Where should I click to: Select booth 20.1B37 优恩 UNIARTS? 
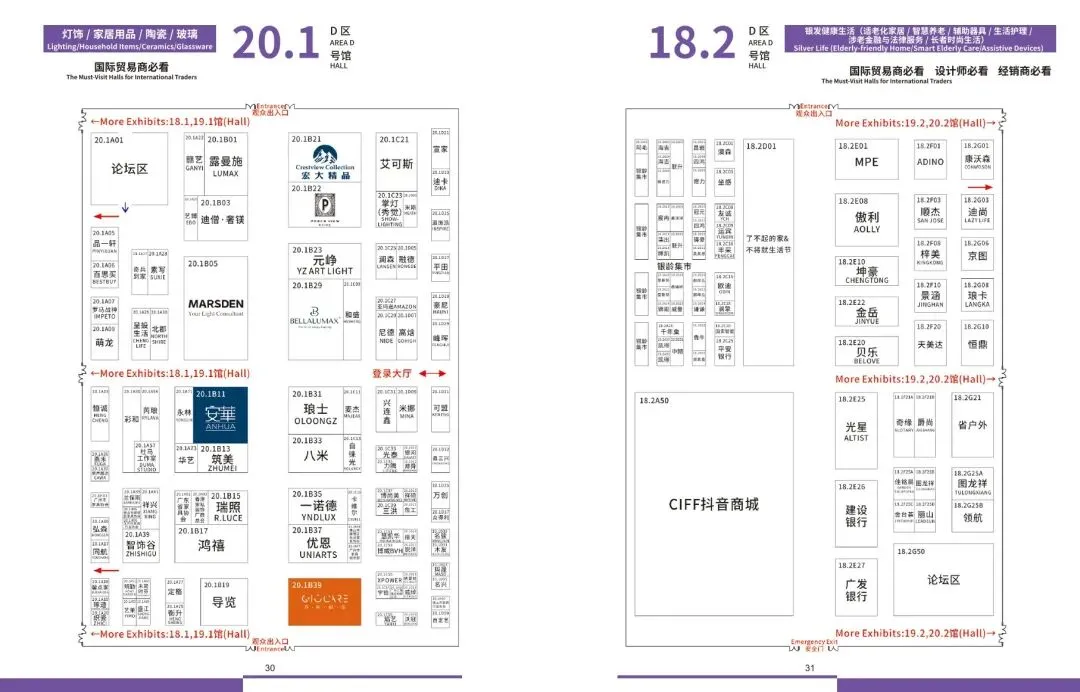click(318, 544)
